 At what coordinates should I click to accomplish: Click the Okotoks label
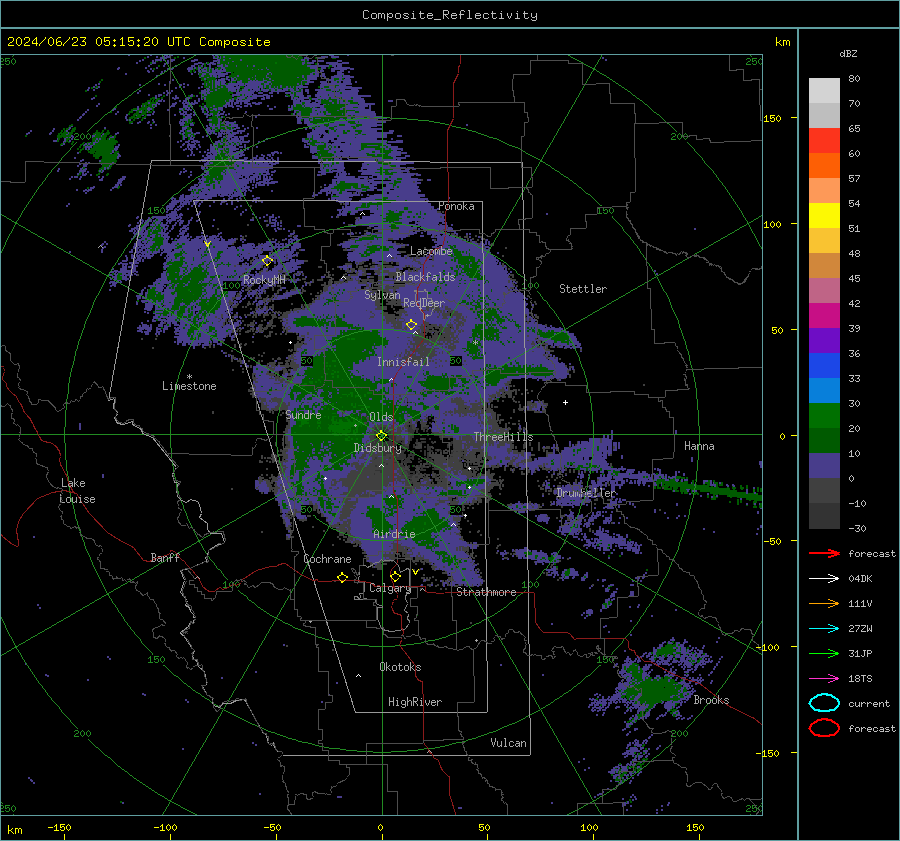click(400, 667)
